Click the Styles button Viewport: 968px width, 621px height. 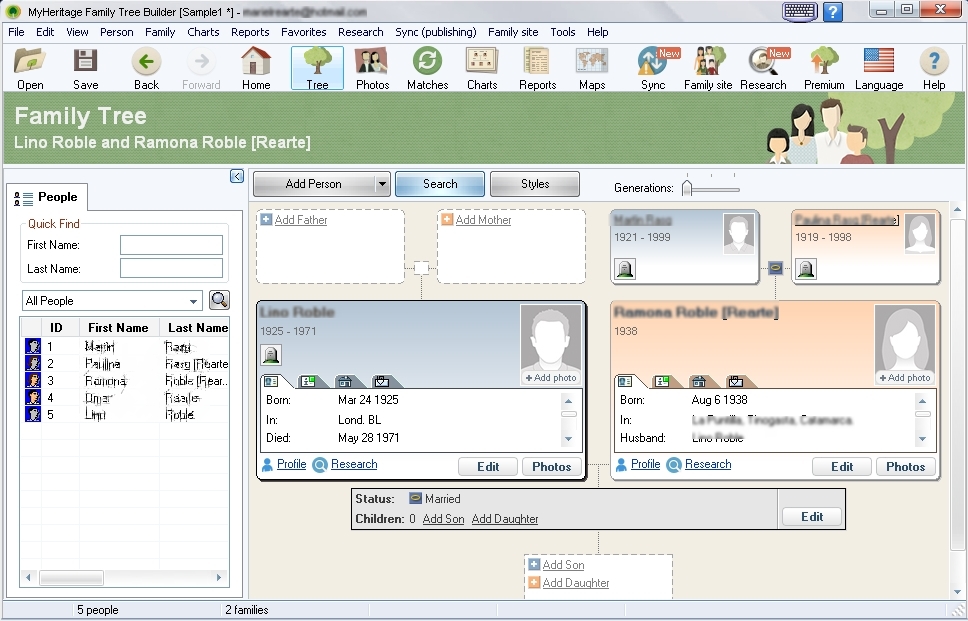tap(535, 184)
